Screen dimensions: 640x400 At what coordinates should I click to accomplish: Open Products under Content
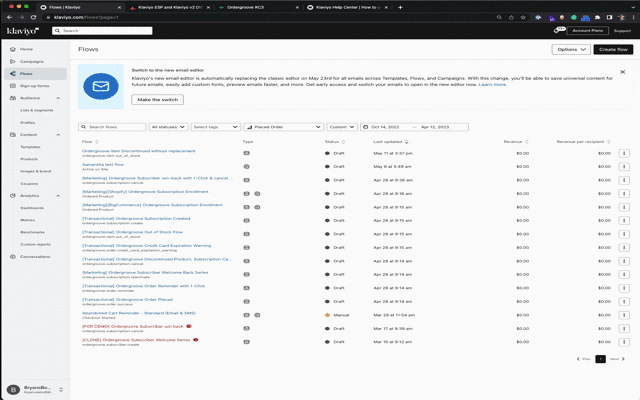pos(29,159)
